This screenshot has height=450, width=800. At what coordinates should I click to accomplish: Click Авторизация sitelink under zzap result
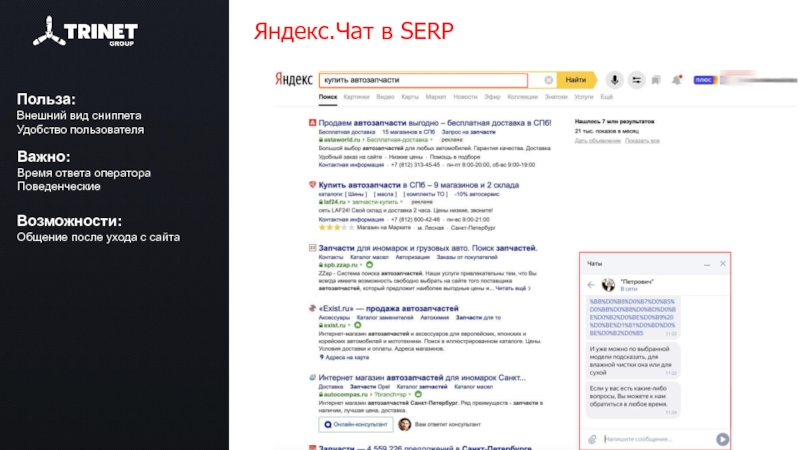(412, 257)
